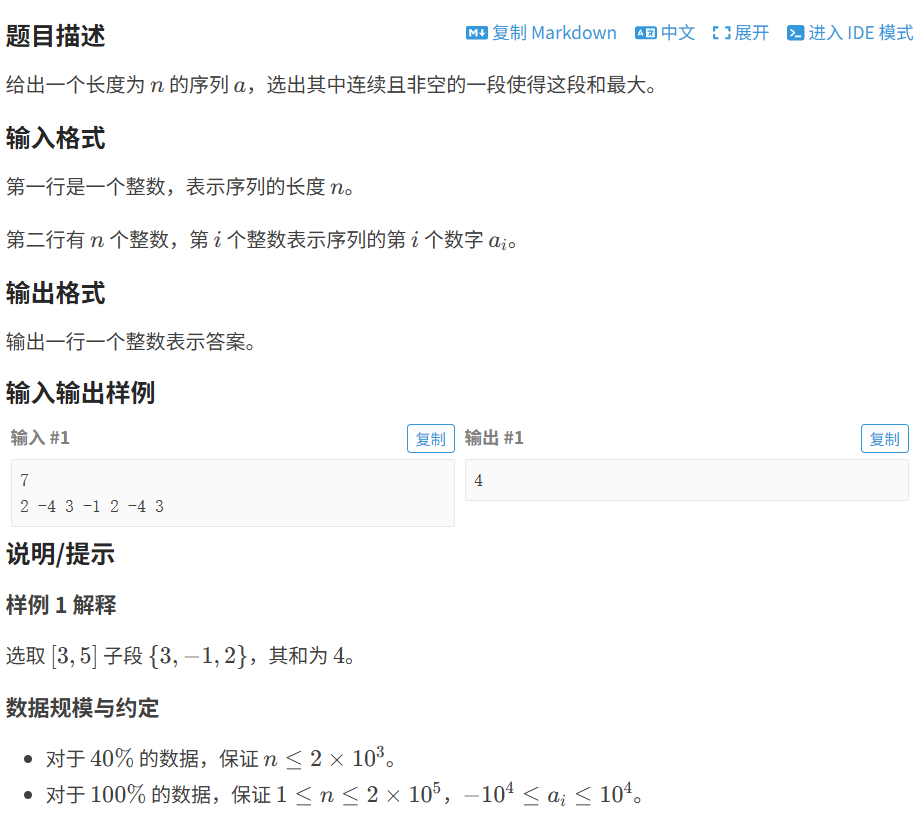Click the 输出格式 heading

pyautogui.click(x=56, y=293)
